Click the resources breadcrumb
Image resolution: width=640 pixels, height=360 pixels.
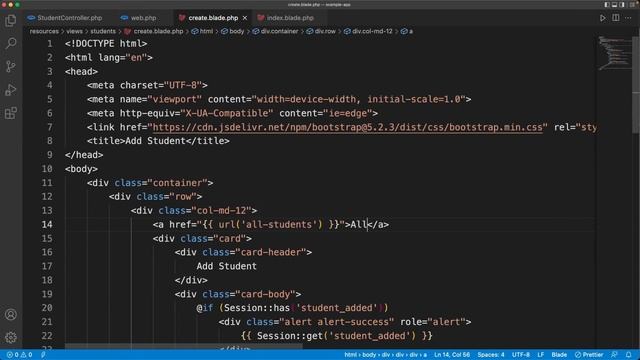point(44,31)
